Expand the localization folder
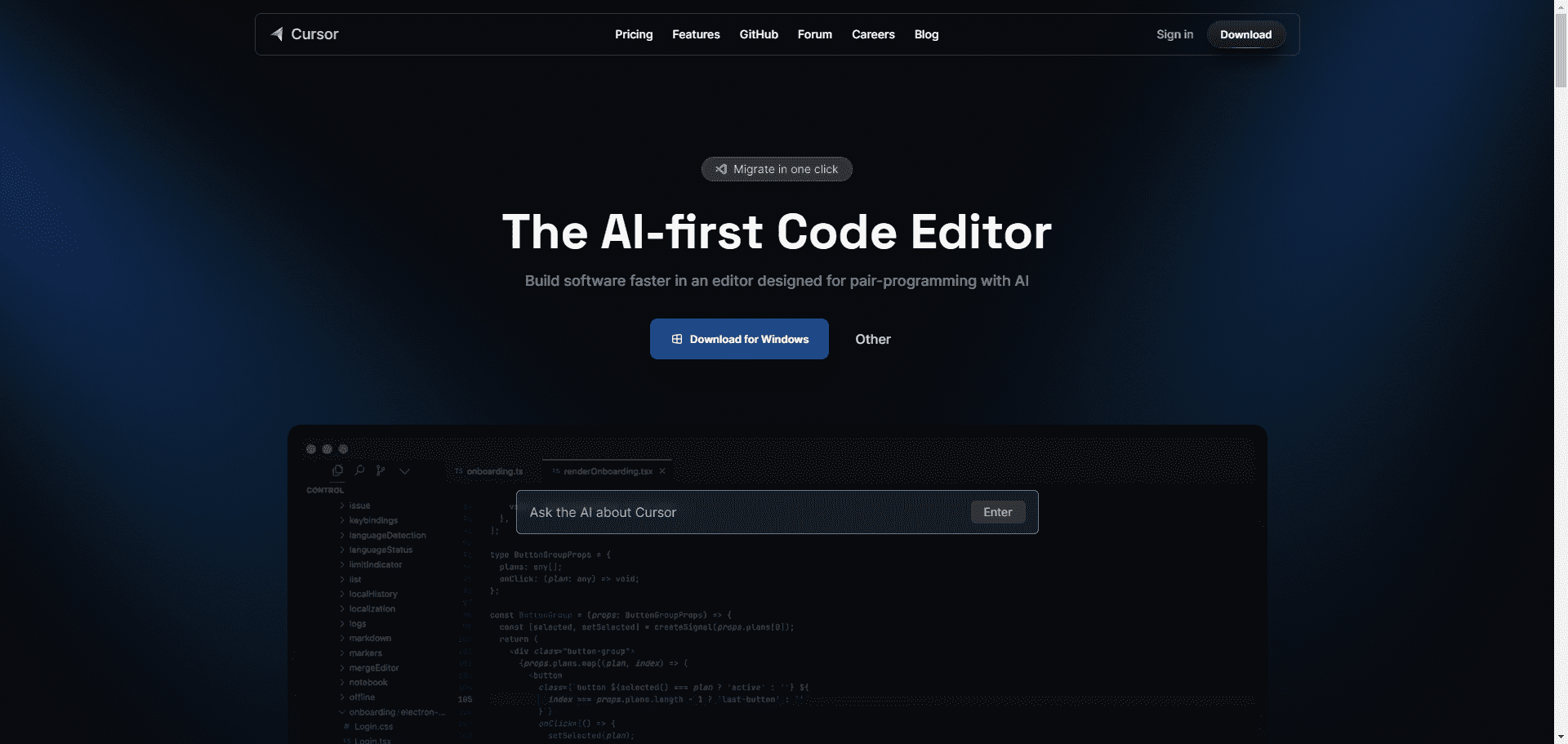This screenshot has width=1568, height=744. 367,608
